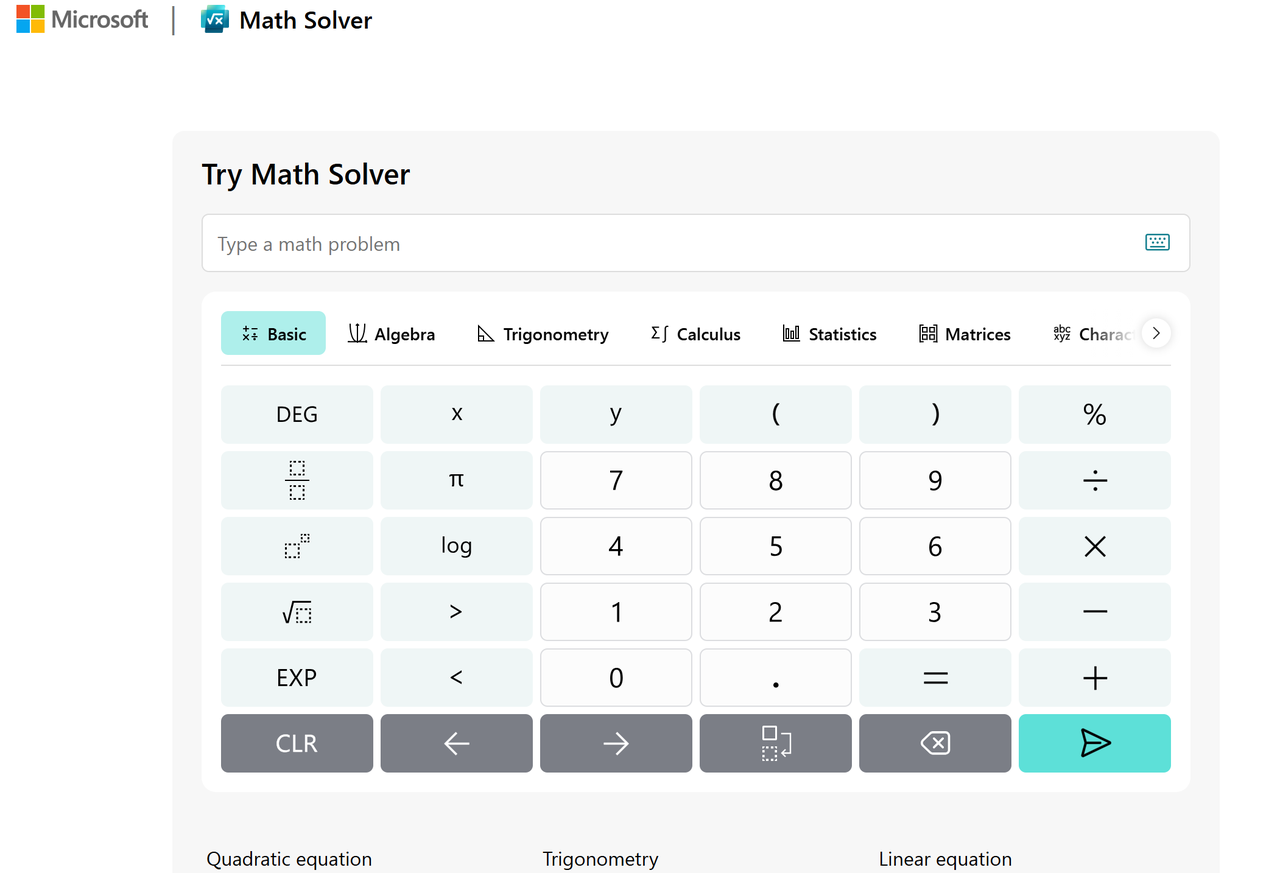Screen dimensions: 1280x873
Task: Toggle the DEG angle mode key
Action: coord(297,414)
